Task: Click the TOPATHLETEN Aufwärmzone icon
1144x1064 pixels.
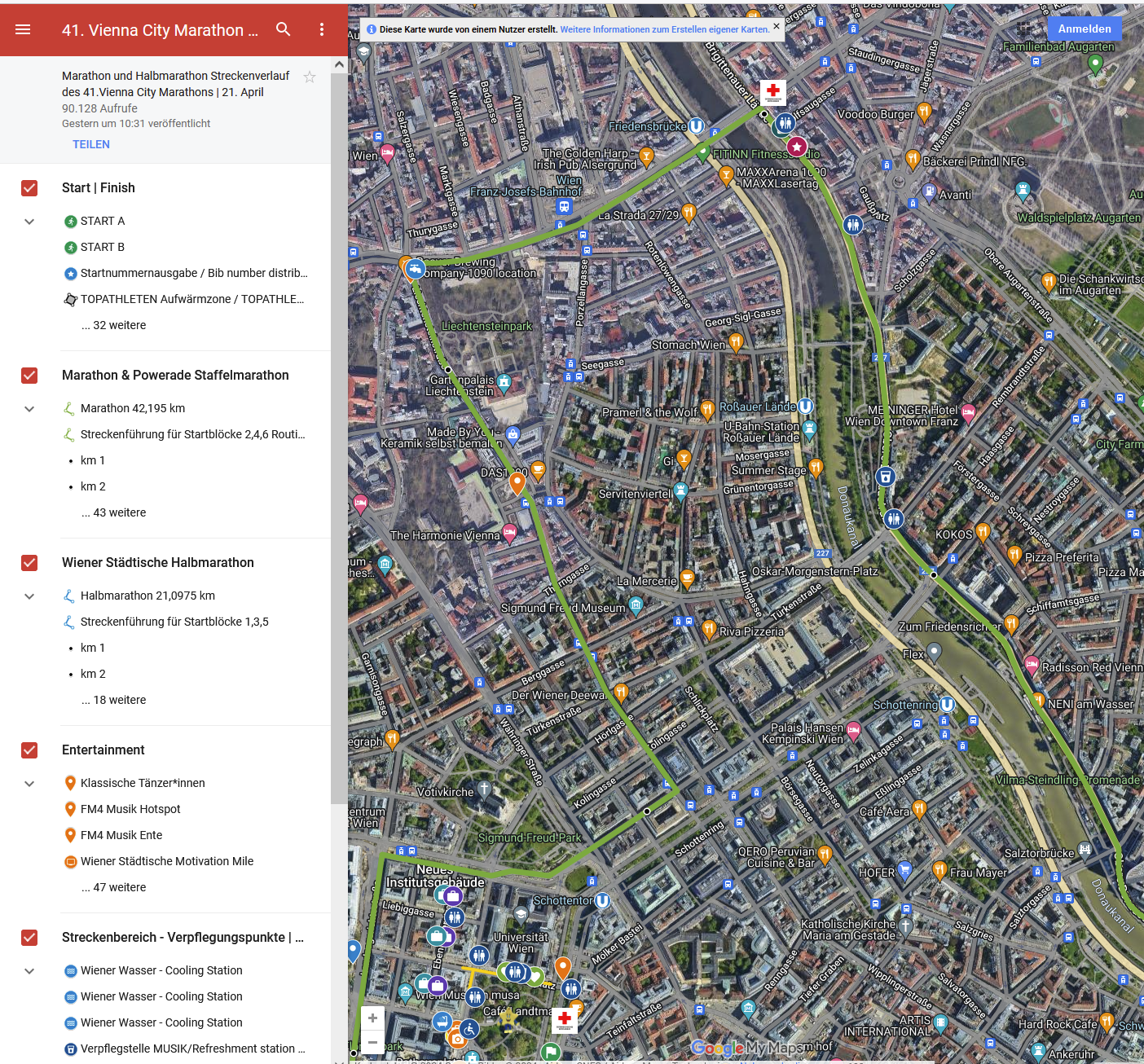Action: (71, 300)
